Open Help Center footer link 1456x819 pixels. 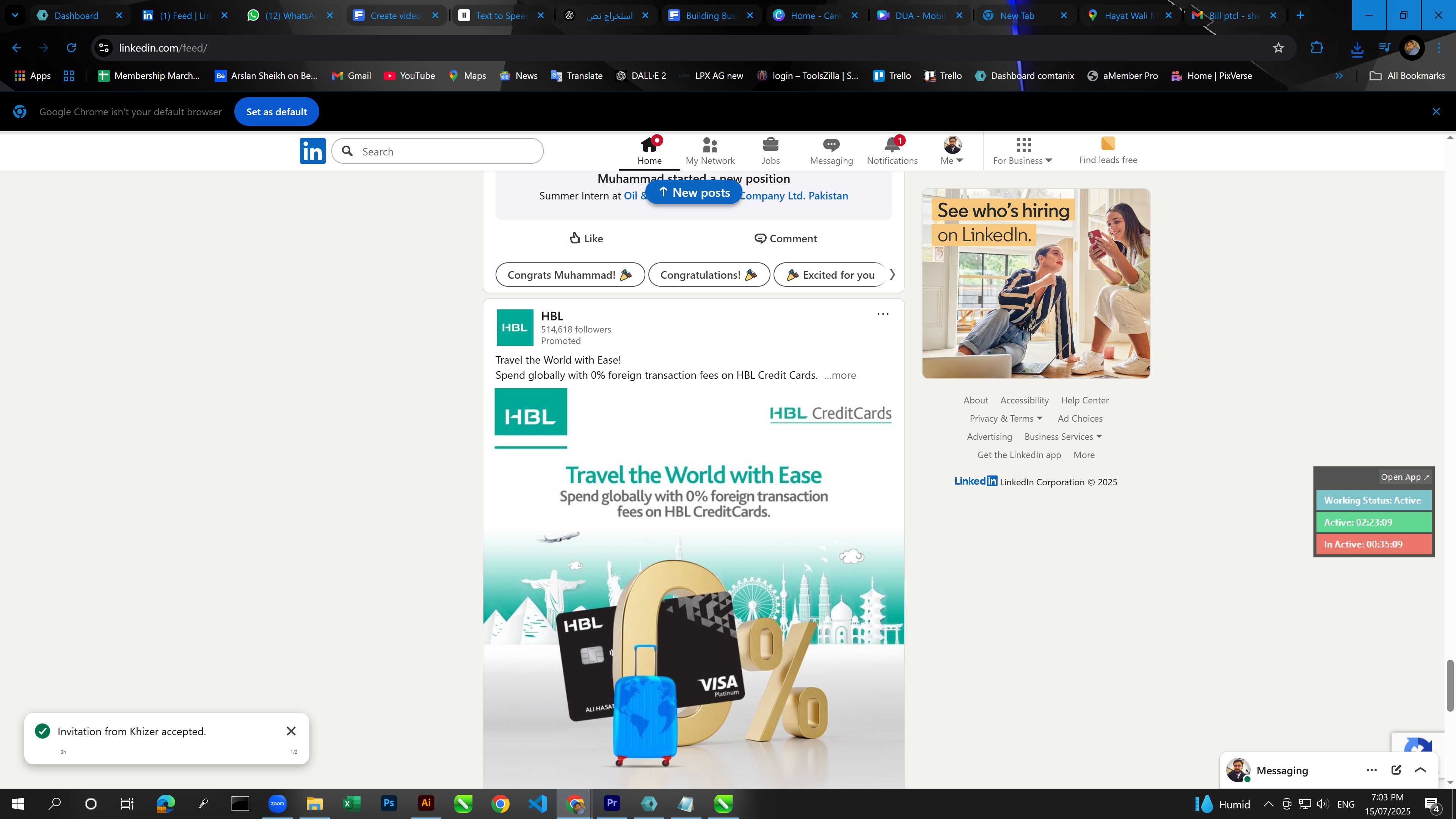pyautogui.click(x=1085, y=400)
